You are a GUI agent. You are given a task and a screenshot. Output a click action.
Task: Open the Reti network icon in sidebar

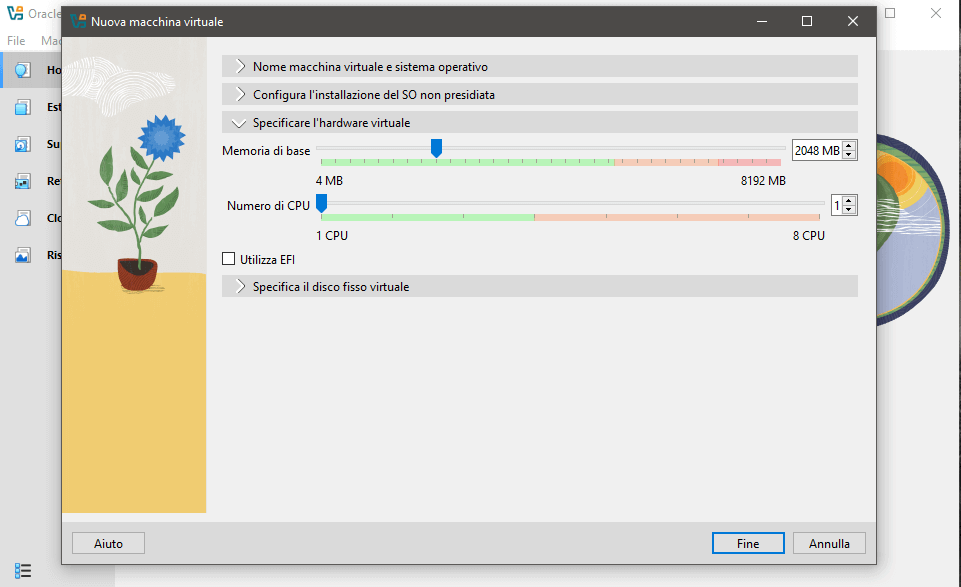pyautogui.click(x=22, y=180)
